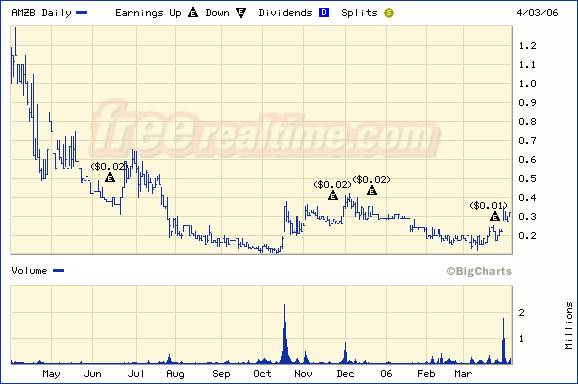Click the Splits legend text
The width and height of the screenshot is (578, 384).
tap(359, 13)
